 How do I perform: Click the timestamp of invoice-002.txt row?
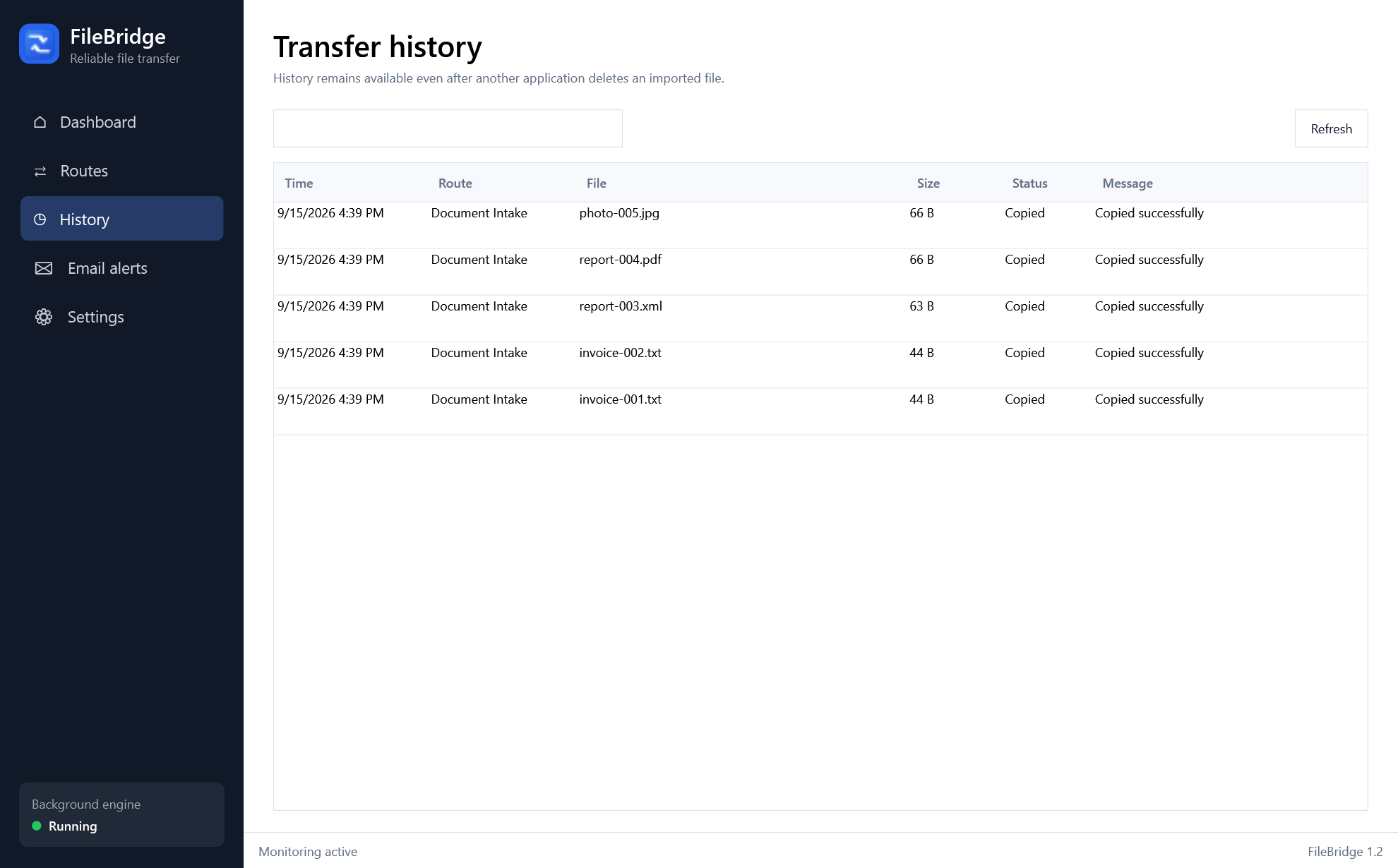330,353
